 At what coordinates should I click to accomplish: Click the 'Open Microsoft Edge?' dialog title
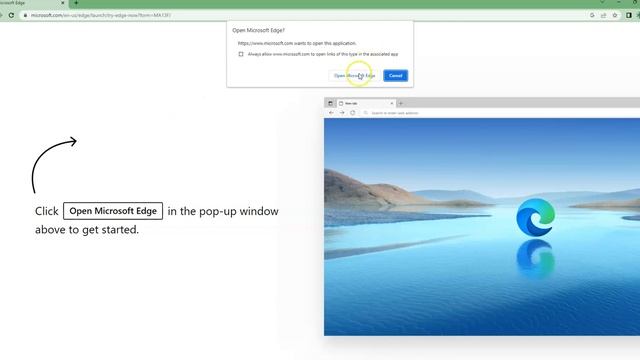pyautogui.click(x=258, y=30)
